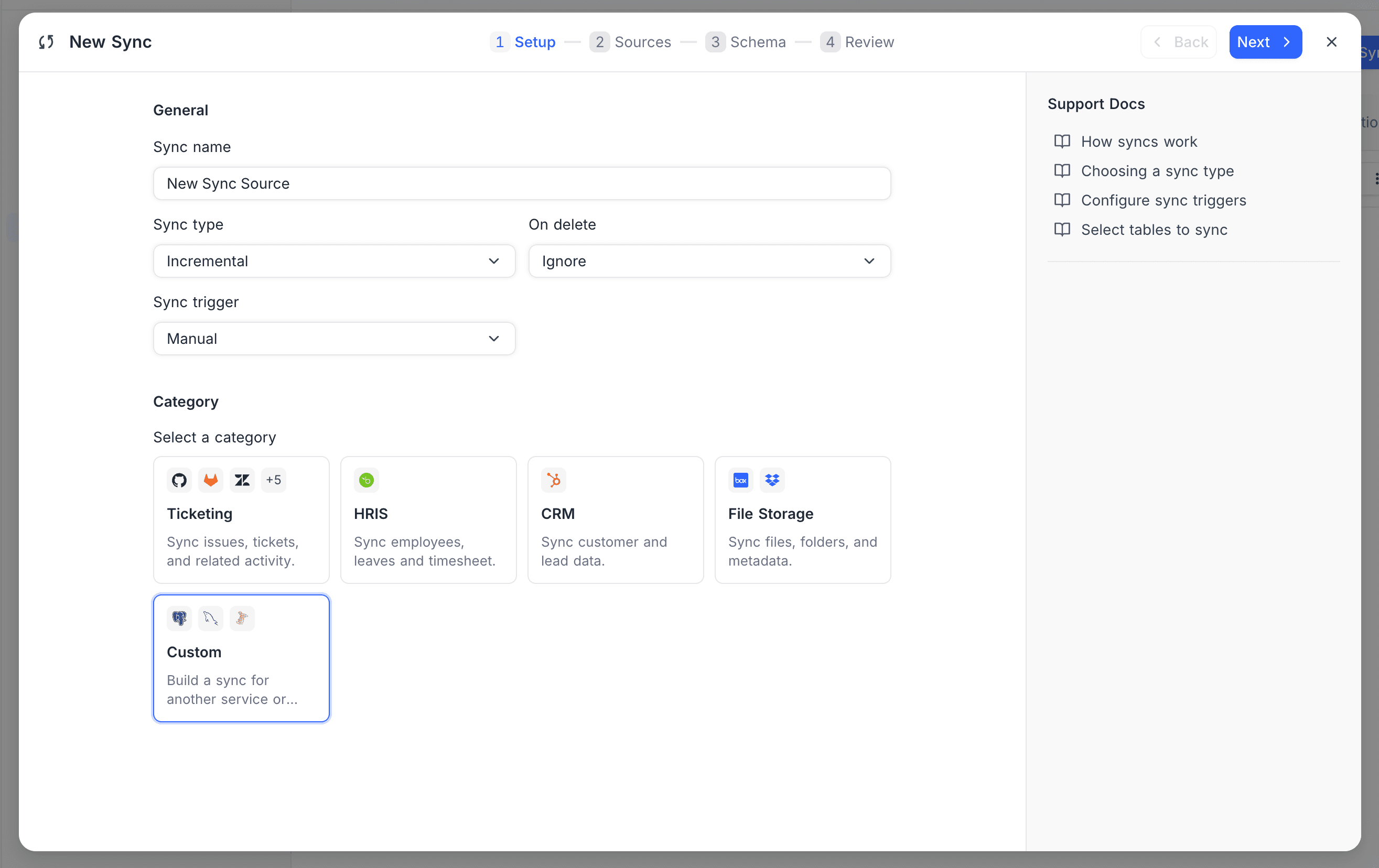The height and width of the screenshot is (868, 1379).
Task: Close the New Sync dialog with X
Action: (1331, 42)
